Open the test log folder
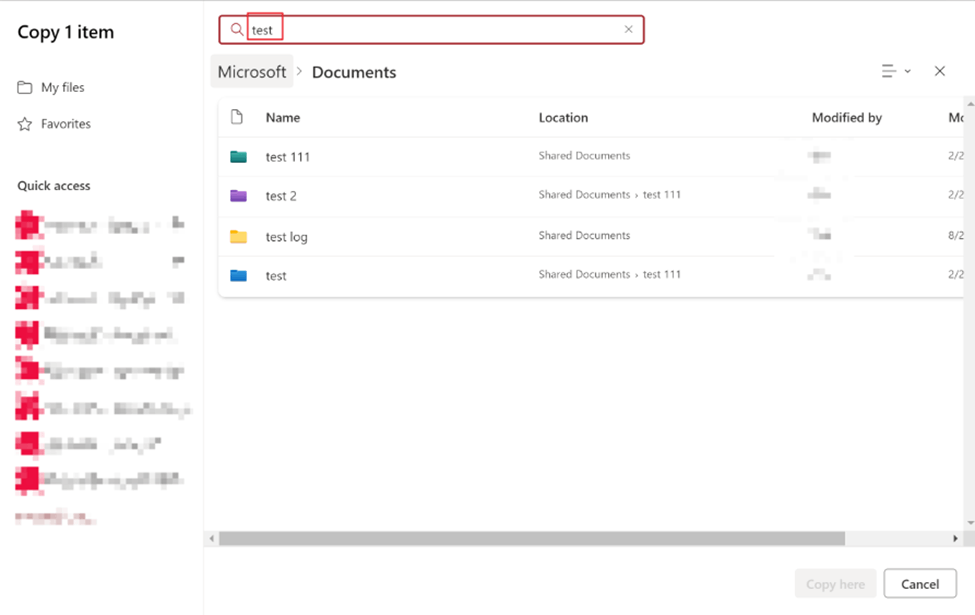The width and height of the screenshot is (975, 615). [x=287, y=237]
